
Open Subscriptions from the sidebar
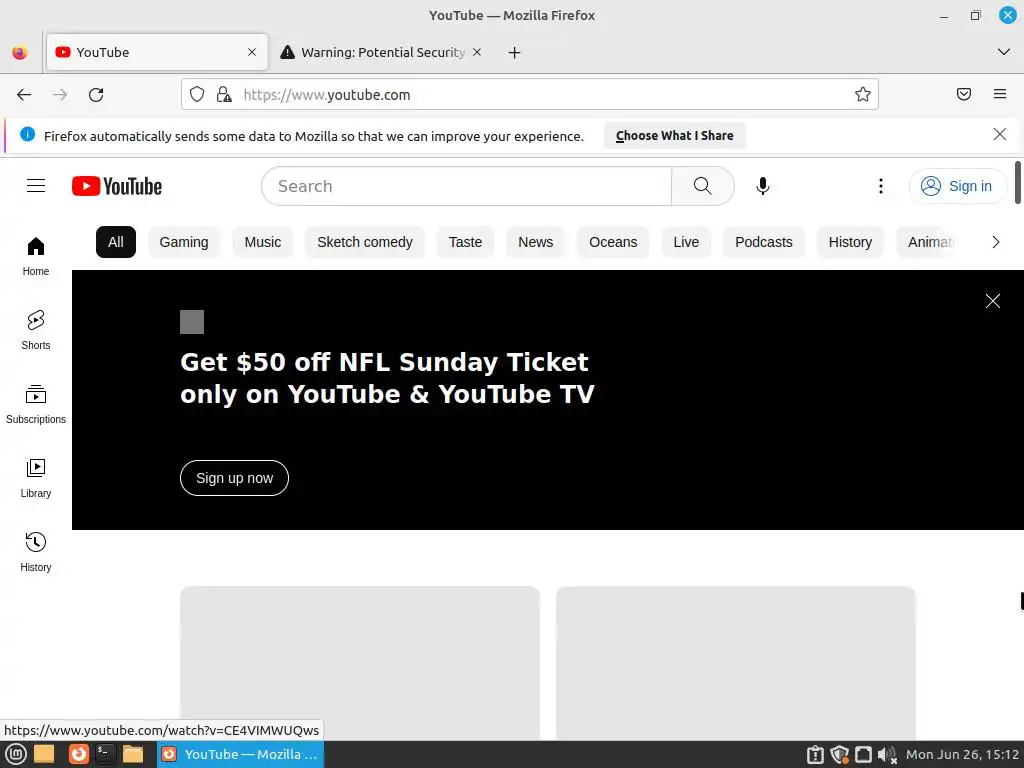(36, 404)
